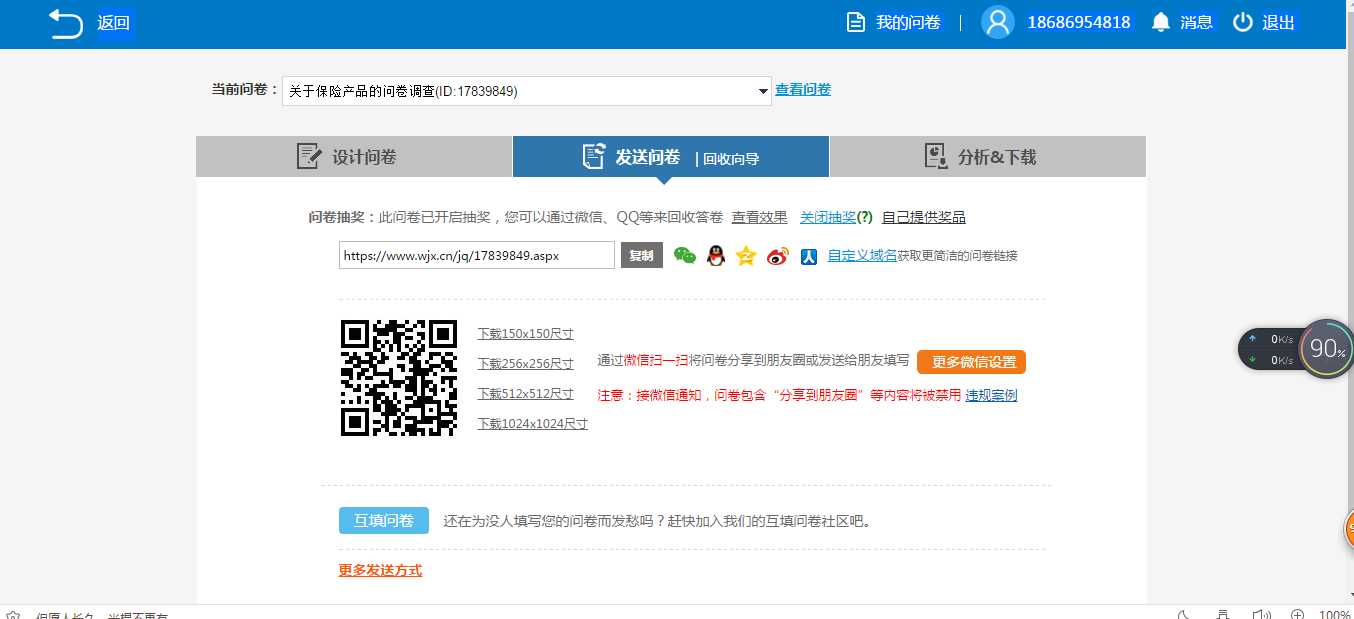Image resolution: width=1354 pixels, height=619 pixels.
Task: Share via WeChat icon
Action: coord(685,256)
